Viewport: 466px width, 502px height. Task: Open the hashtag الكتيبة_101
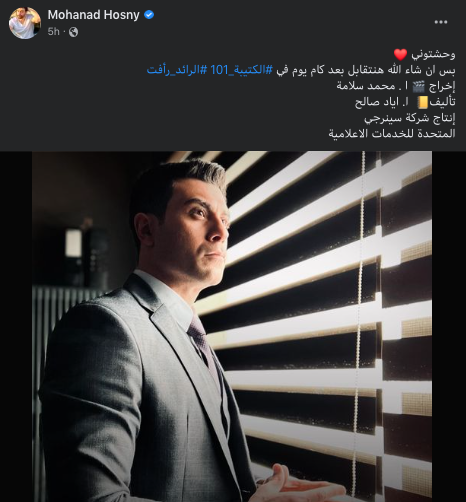click(x=242, y=70)
